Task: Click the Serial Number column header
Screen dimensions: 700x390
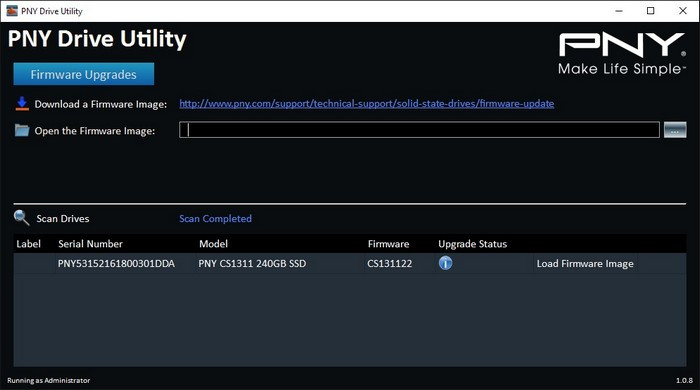Action: 90,244
